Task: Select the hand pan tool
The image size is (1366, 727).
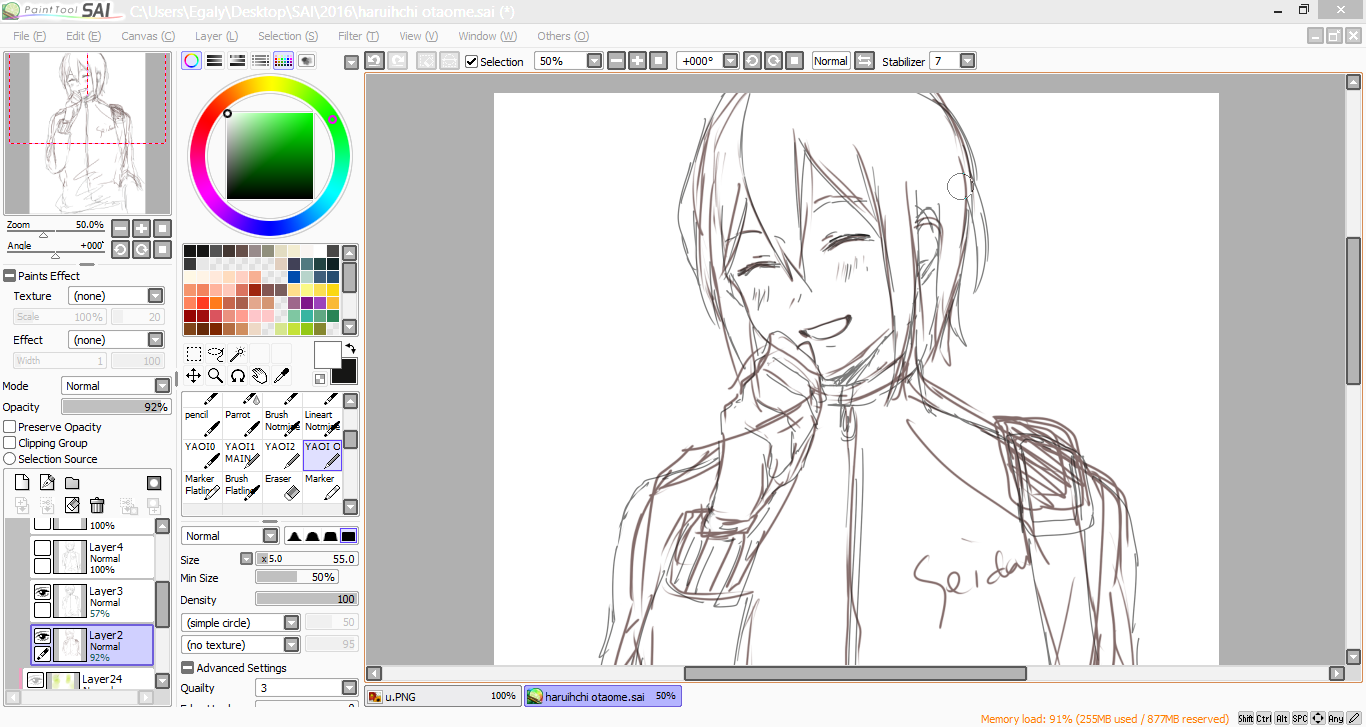Action: coord(260,376)
